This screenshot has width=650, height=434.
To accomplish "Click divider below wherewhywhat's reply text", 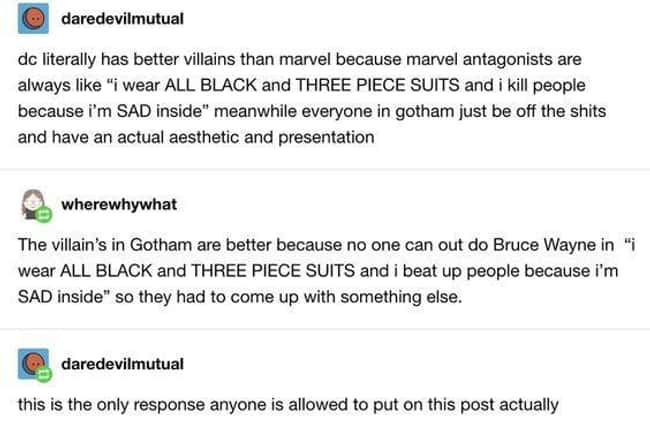I will pyautogui.click(x=325, y=329).
